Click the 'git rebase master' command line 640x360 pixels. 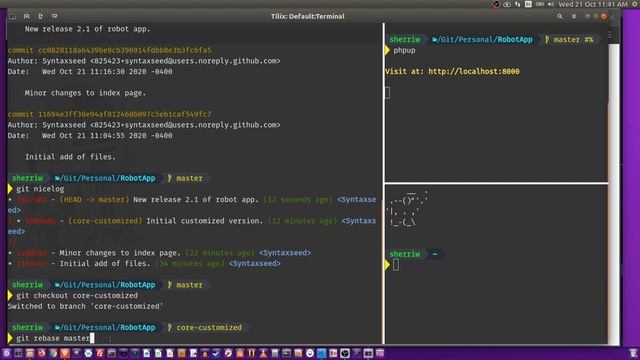53,338
